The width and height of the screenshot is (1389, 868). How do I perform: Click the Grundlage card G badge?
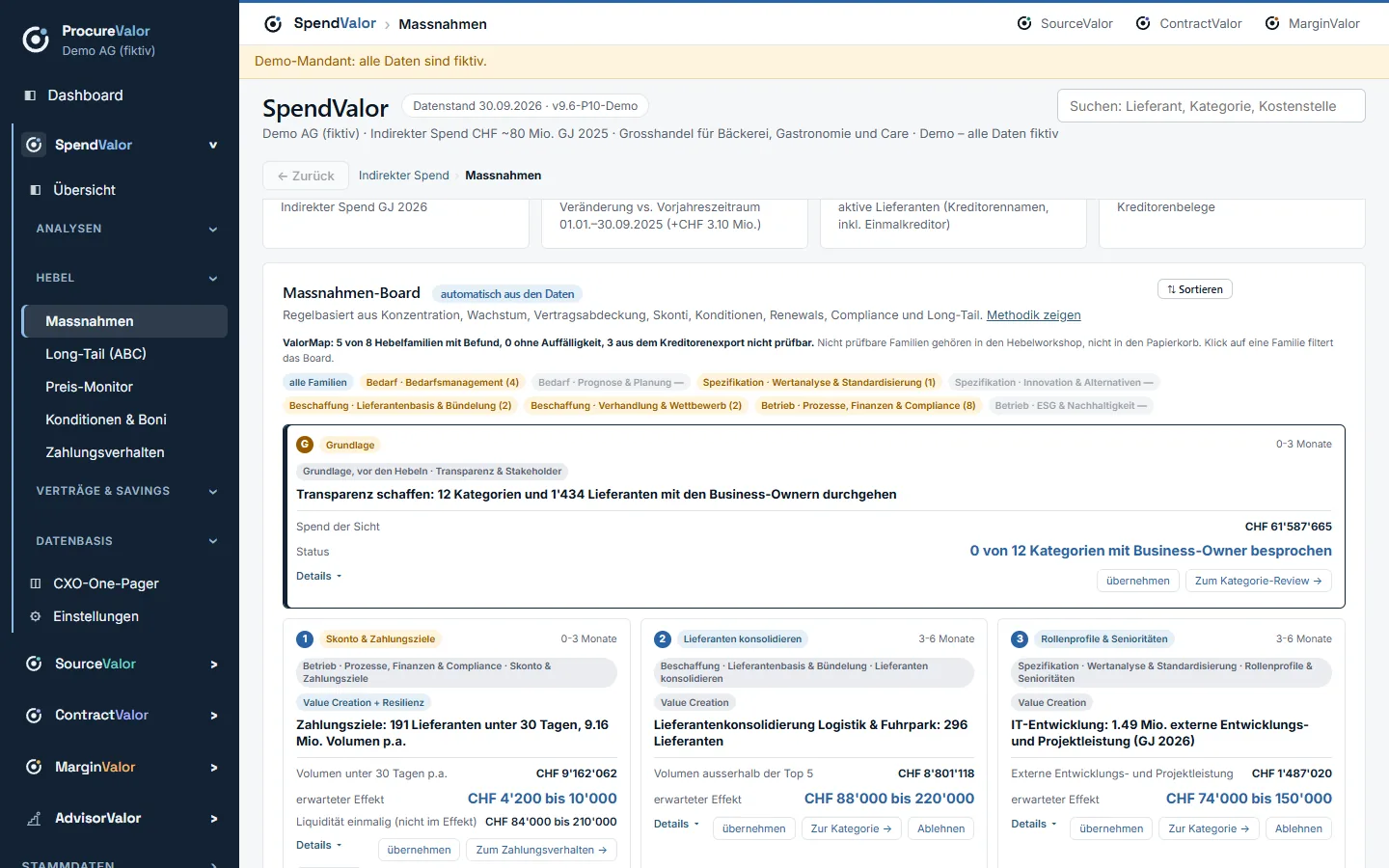(305, 445)
